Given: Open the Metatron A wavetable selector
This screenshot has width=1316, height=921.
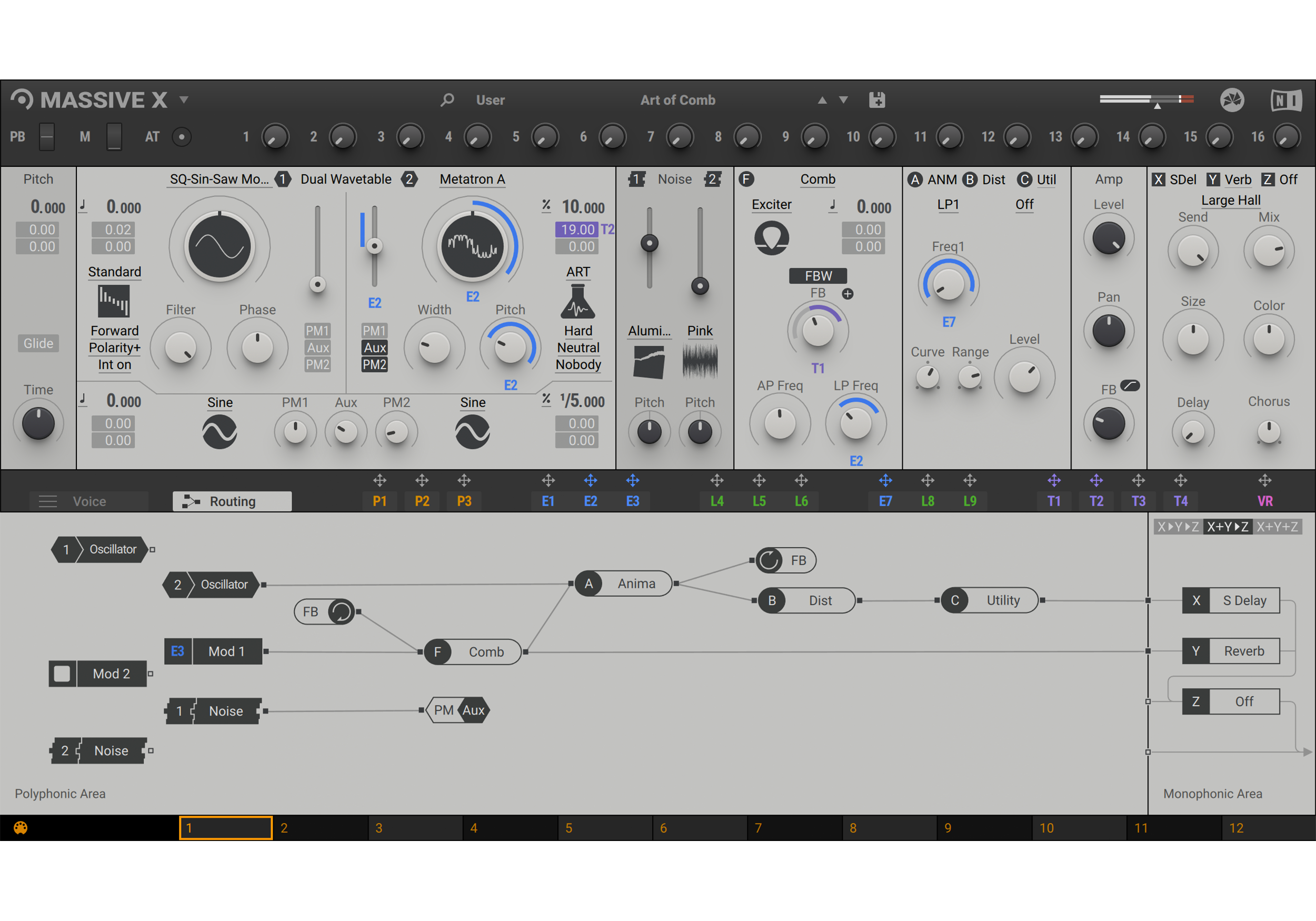Looking at the screenshot, I should [472, 179].
